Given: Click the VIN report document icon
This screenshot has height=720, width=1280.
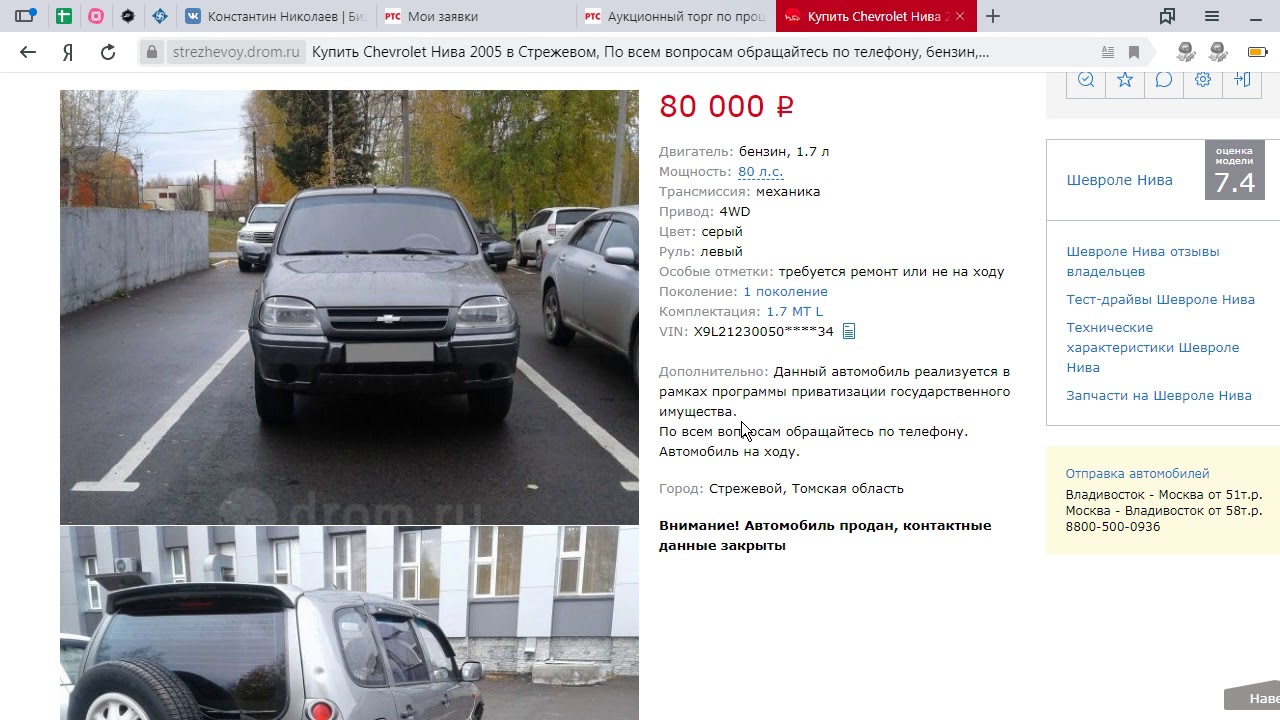Looking at the screenshot, I should pyautogui.click(x=849, y=331).
